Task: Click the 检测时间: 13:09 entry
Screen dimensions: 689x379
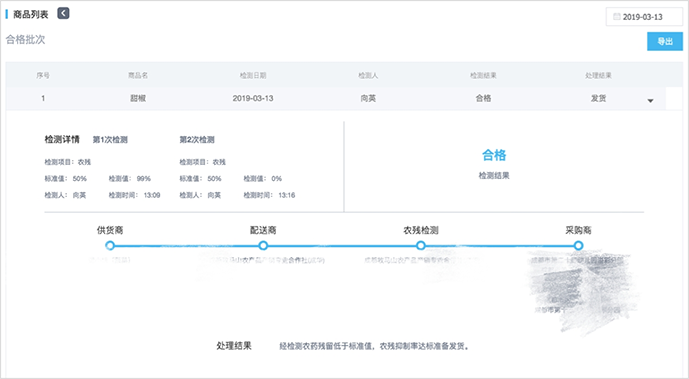Action: coord(134,195)
